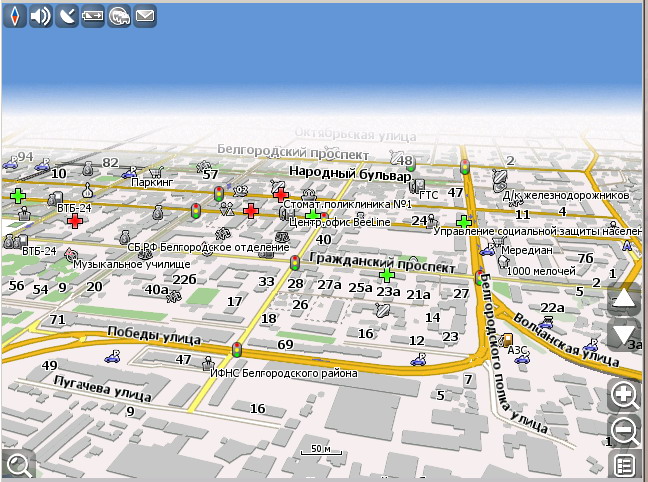Open messages envelope icon
The image size is (648, 482).
[145, 16]
